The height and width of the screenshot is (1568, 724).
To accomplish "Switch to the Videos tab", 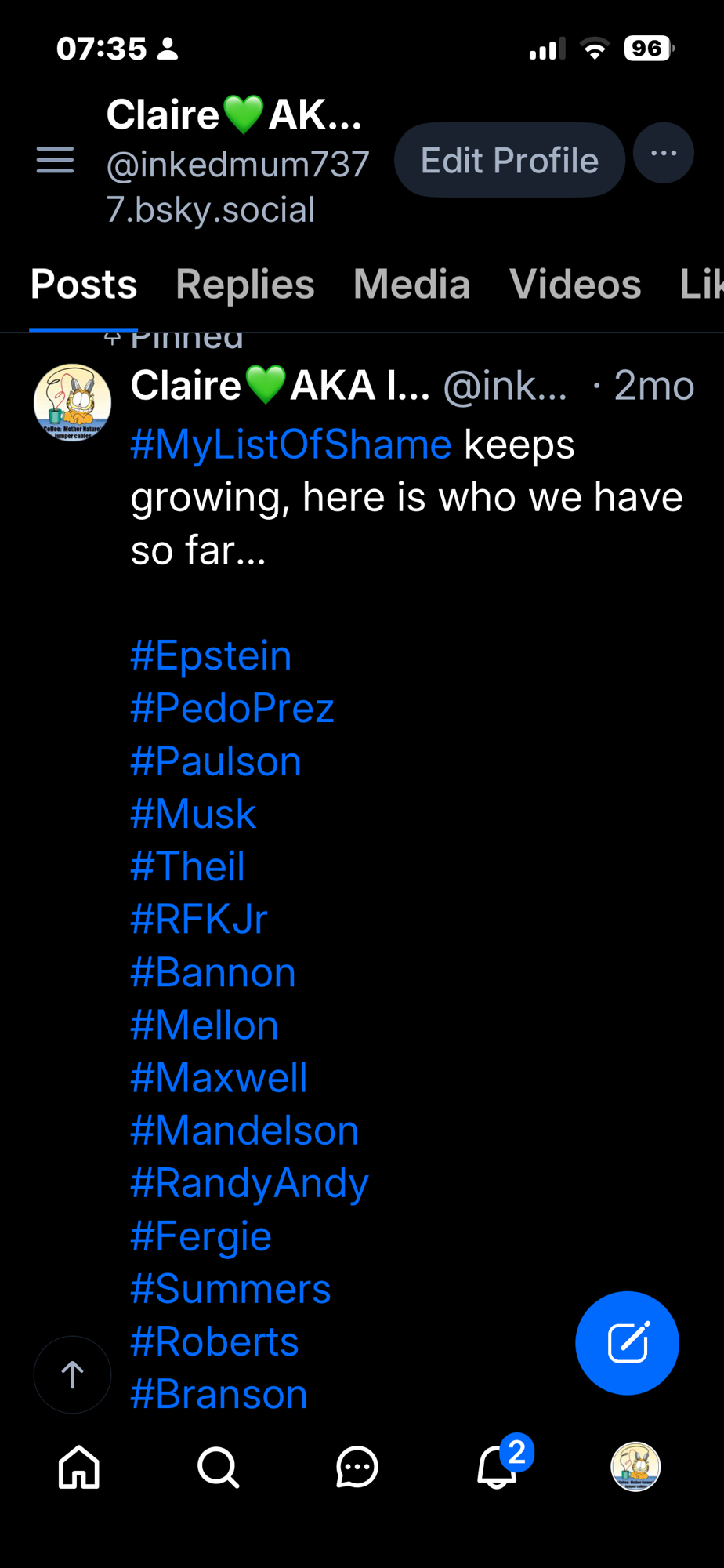I will click(575, 284).
